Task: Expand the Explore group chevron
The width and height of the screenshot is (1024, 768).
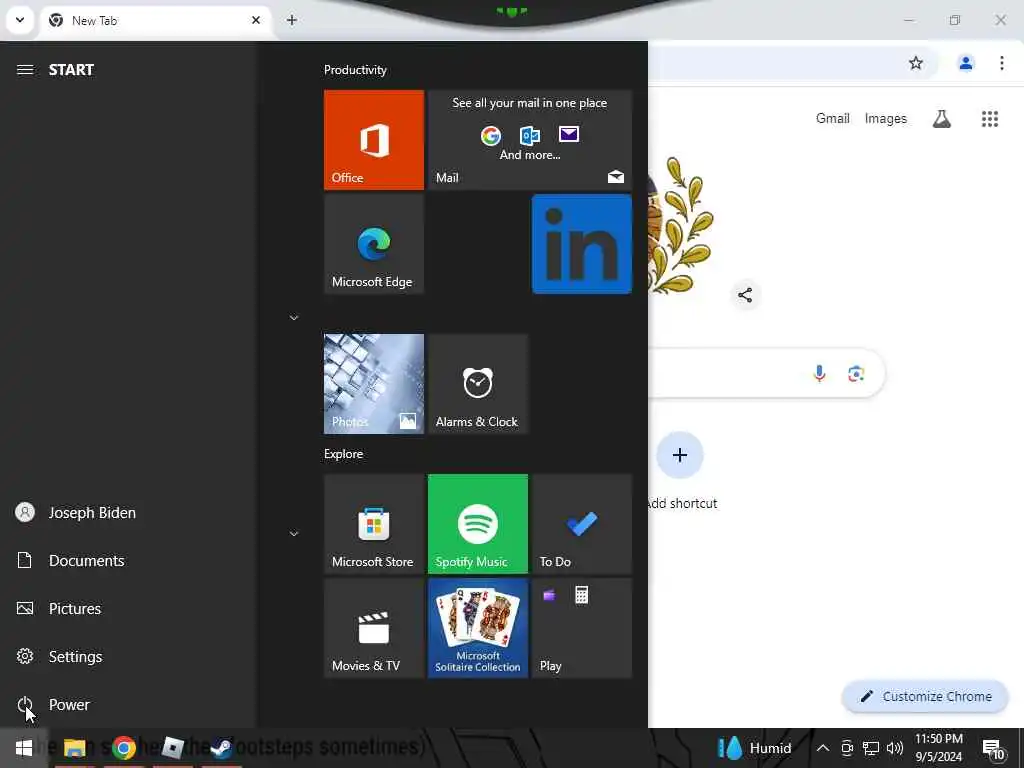Action: [x=294, y=534]
